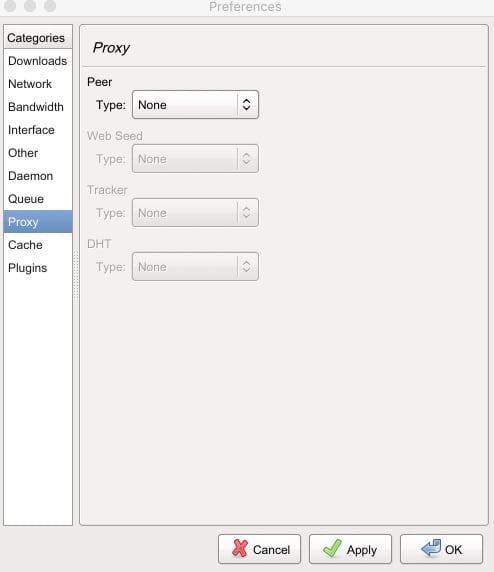Viewport: 494px width, 572px height.
Task: Select the Downloads category
Action: (38, 61)
